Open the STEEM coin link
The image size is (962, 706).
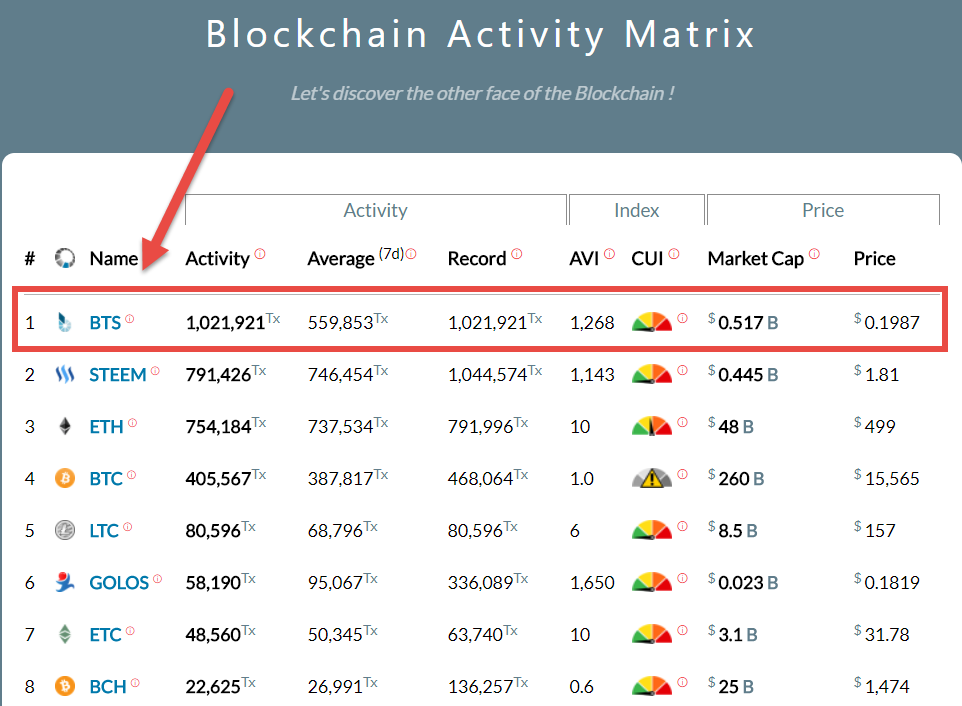pyautogui.click(x=118, y=375)
